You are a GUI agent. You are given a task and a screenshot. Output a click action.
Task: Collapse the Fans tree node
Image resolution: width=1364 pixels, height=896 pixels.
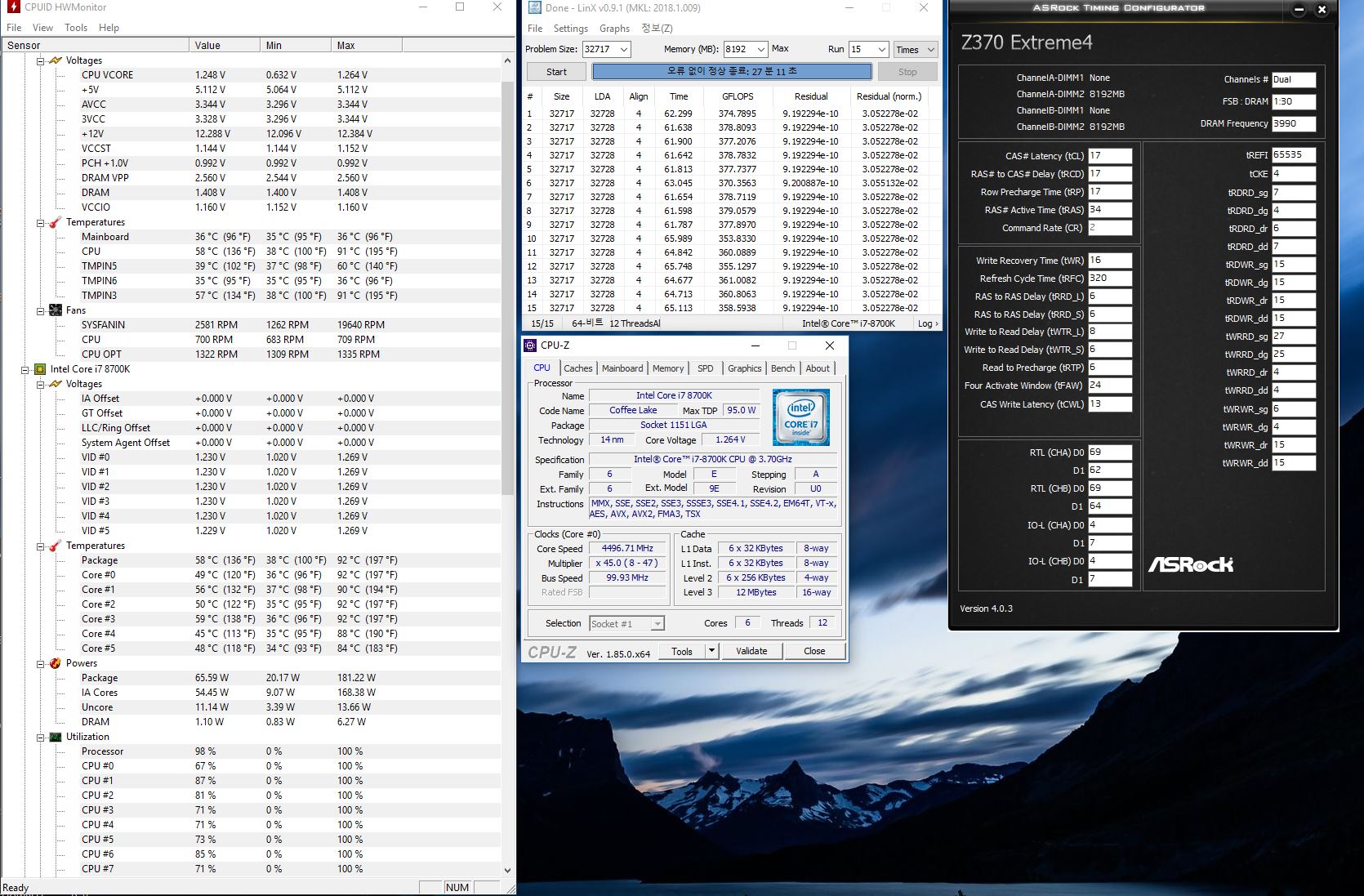tap(40, 310)
